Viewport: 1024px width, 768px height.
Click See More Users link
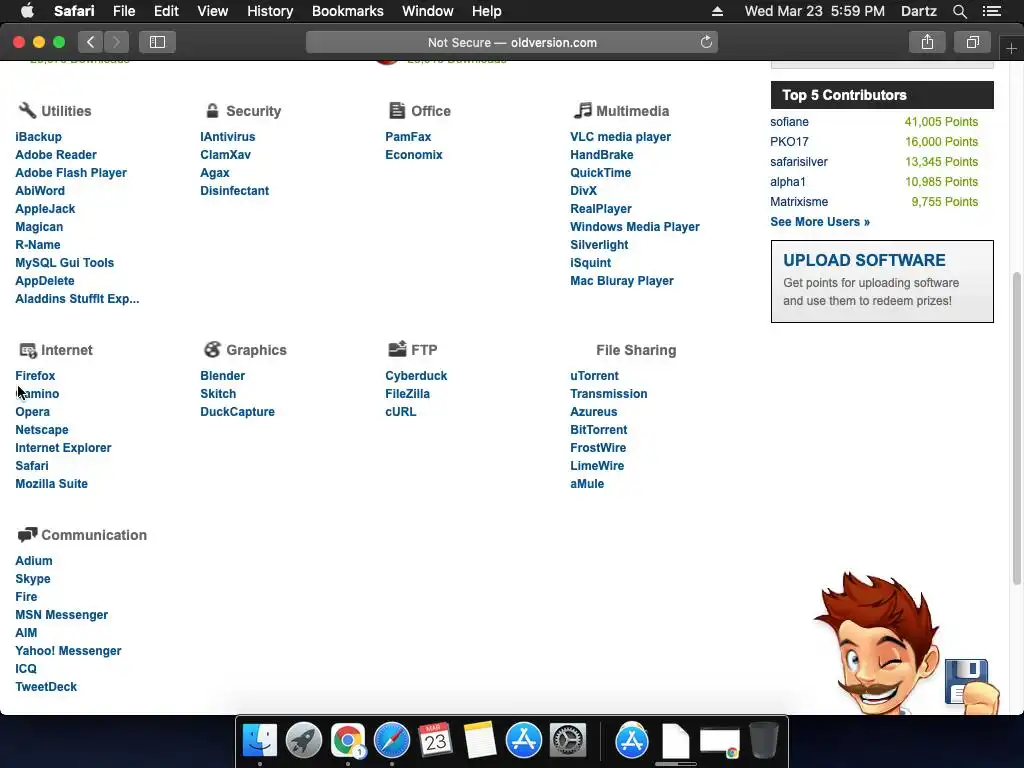point(820,222)
